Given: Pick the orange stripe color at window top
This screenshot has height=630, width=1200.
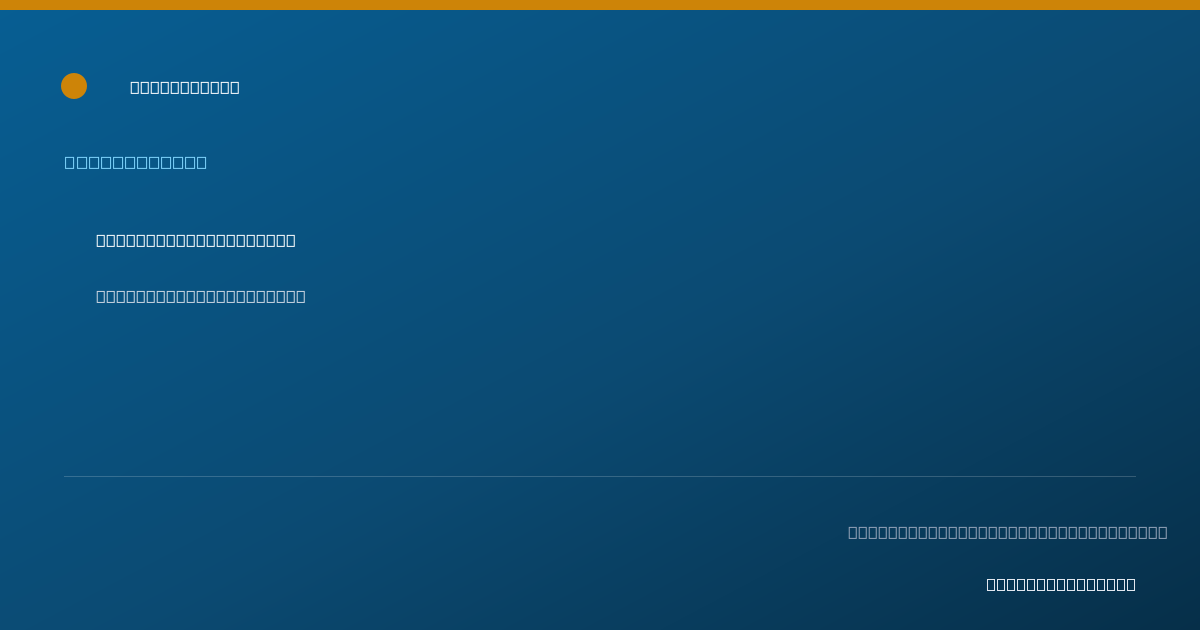Looking at the screenshot, I should (600, 5).
